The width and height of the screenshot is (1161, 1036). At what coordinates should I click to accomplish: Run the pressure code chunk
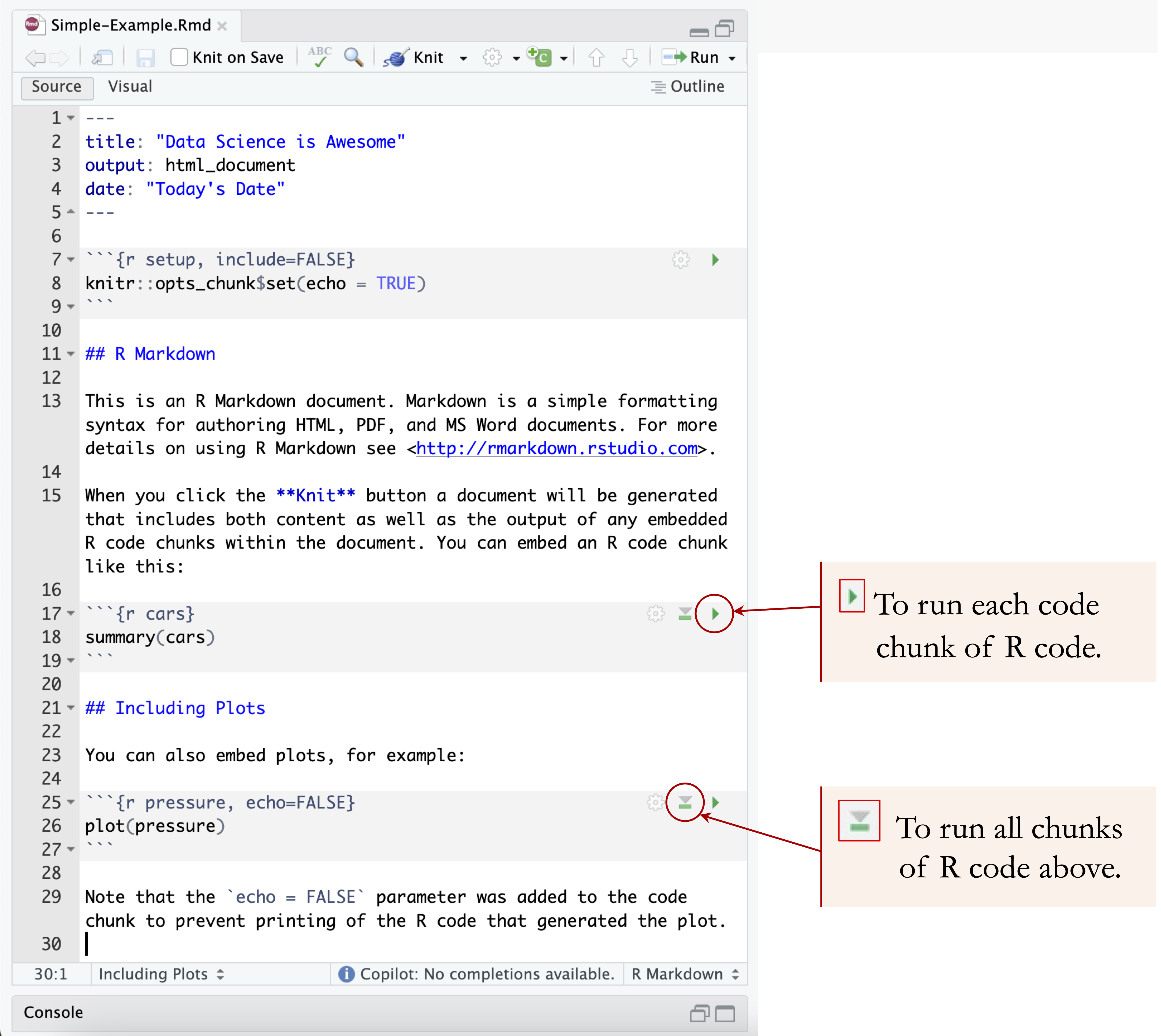pos(716,803)
